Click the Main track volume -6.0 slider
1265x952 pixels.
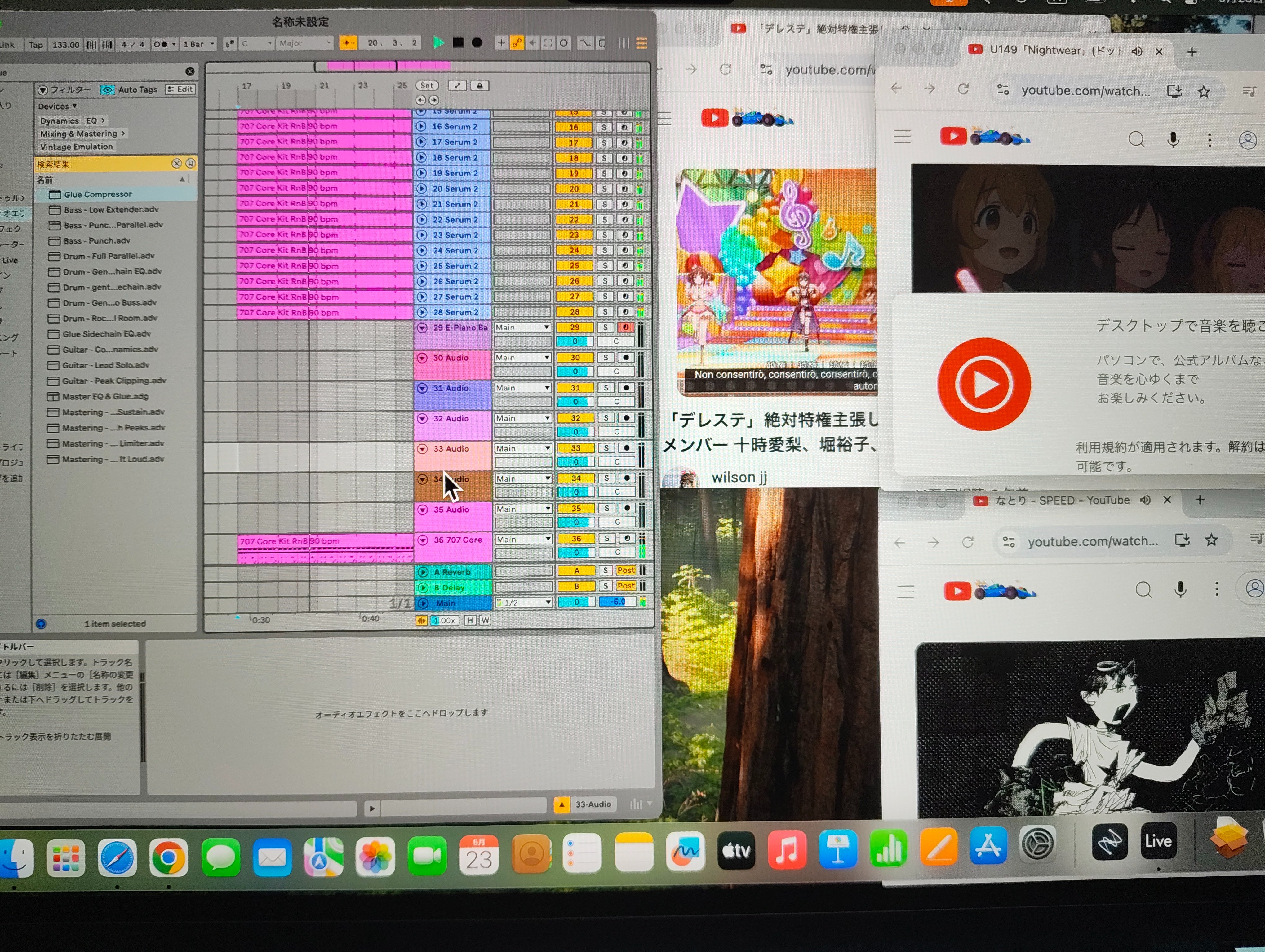click(x=618, y=602)
